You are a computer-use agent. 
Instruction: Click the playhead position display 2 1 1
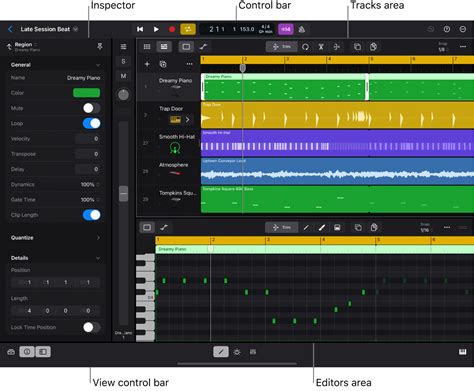(x=217, y=29)
